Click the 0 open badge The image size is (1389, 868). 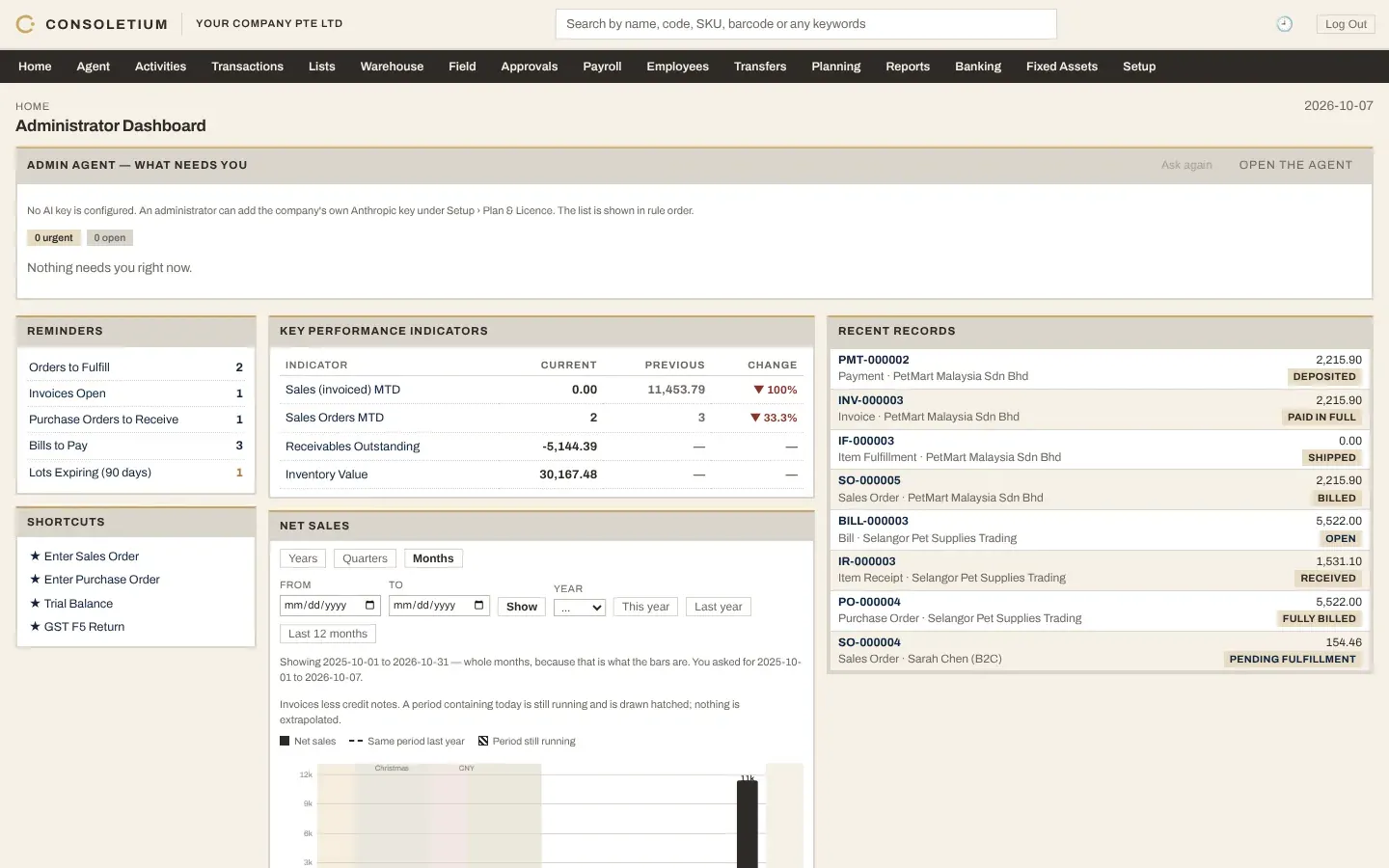(110, 238)
